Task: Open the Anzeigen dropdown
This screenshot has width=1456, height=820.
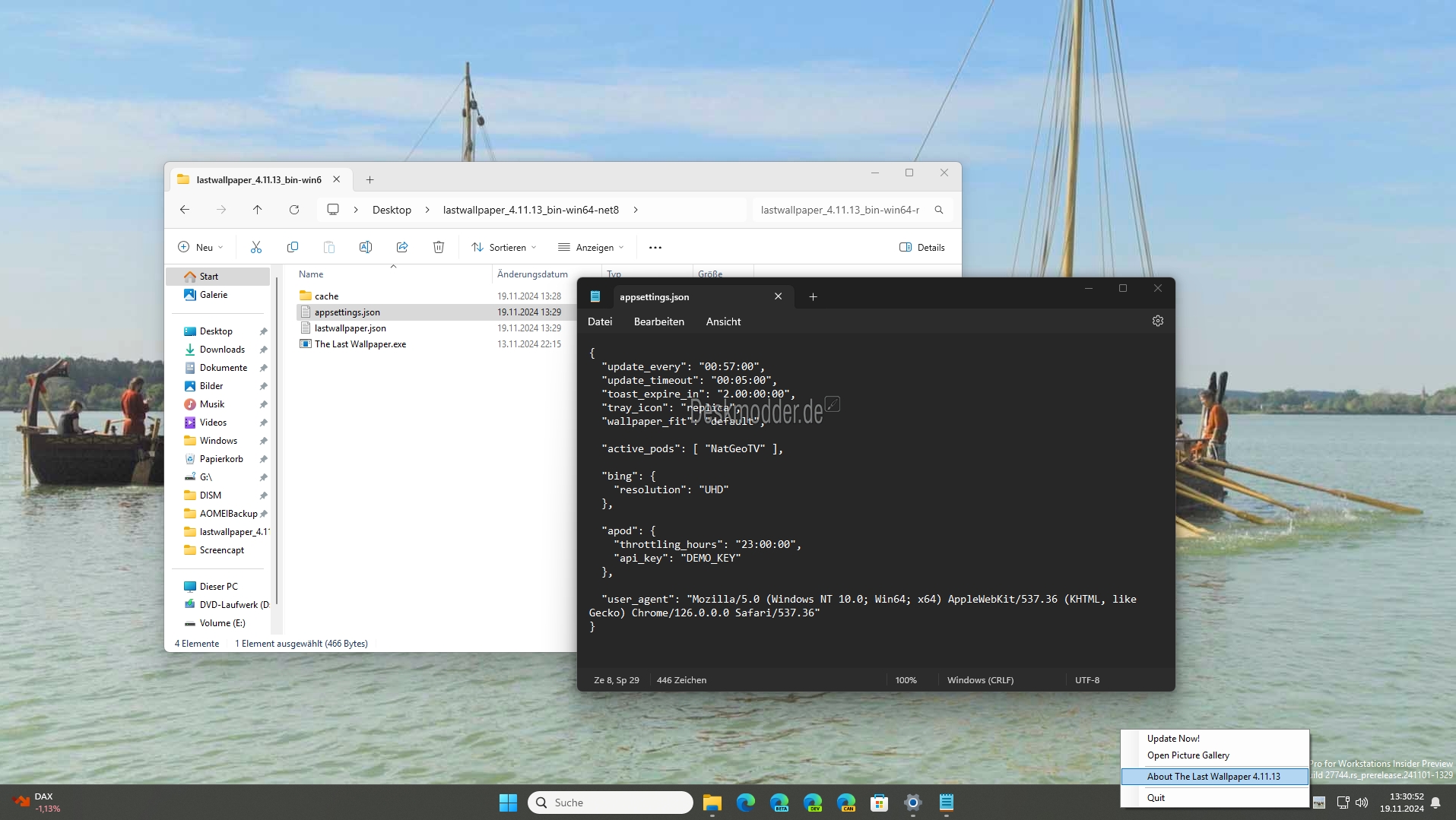Action: tap(591, 247)
